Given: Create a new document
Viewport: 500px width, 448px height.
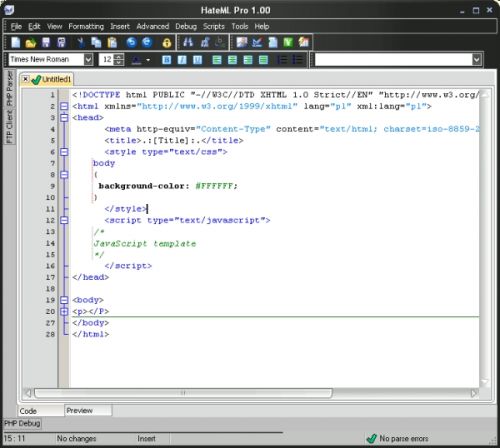Looking at the screenshot, I should tap(15, 42).
